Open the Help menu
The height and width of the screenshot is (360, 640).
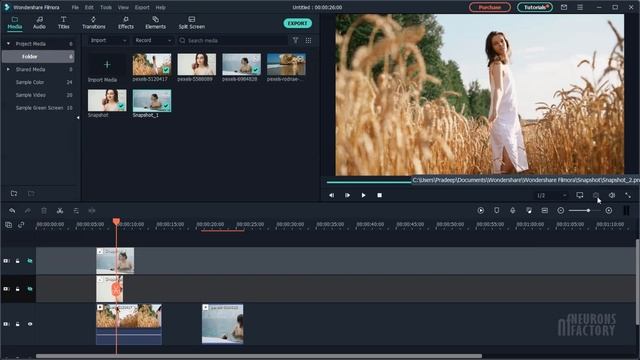(161, 7)
